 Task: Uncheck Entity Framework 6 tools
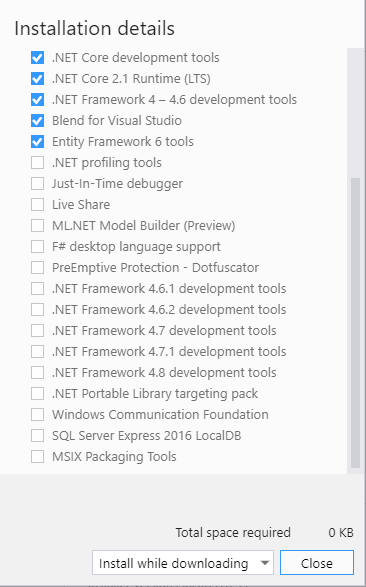pyautogui.click(x=37, y=142)
